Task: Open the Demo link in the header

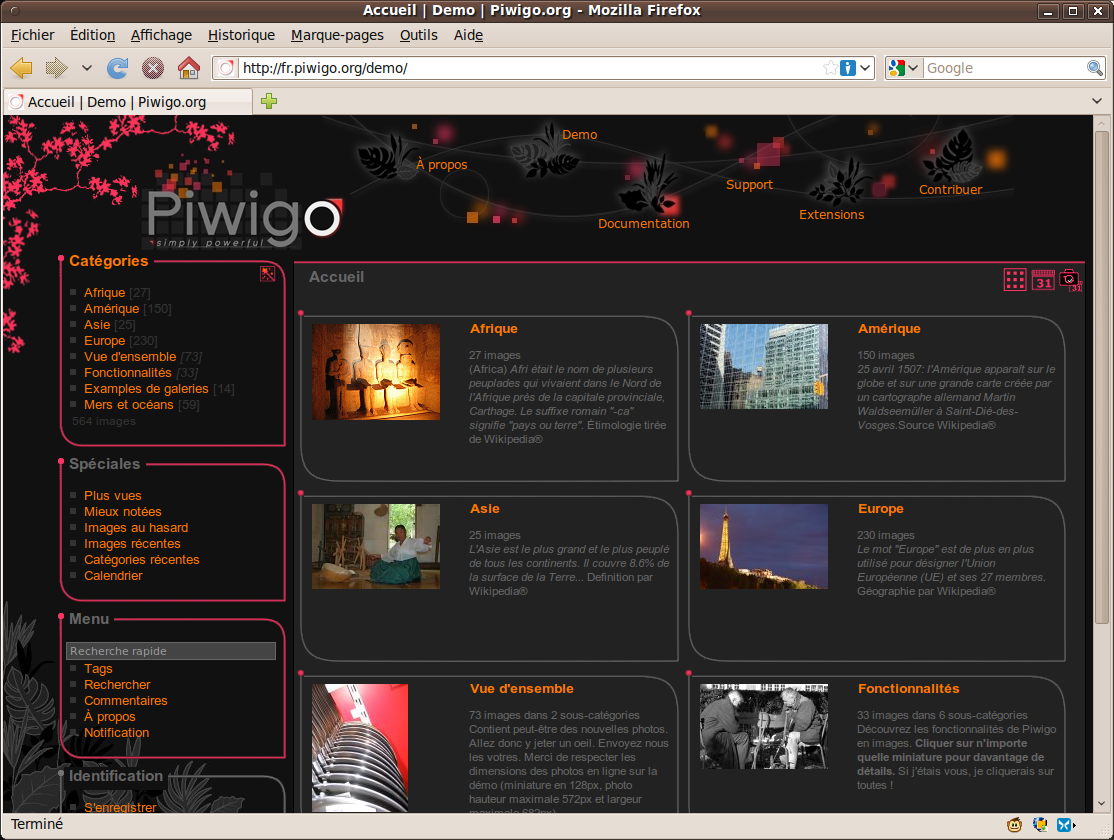Action: tap(580, 134)
